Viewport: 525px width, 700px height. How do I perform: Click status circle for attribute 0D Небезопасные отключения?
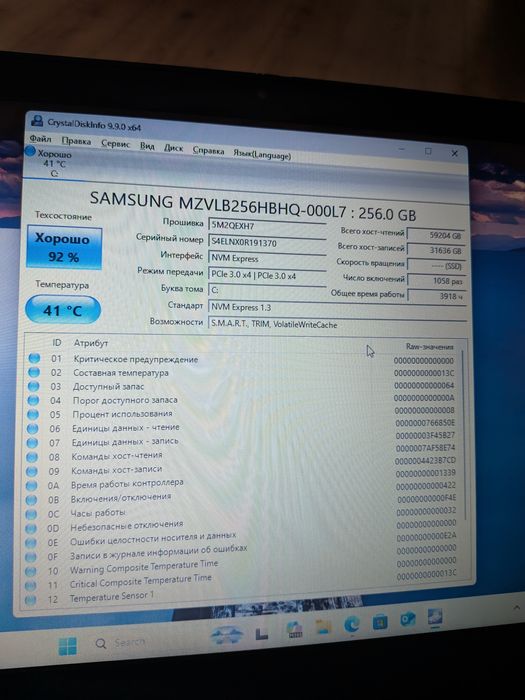(31, 529)
